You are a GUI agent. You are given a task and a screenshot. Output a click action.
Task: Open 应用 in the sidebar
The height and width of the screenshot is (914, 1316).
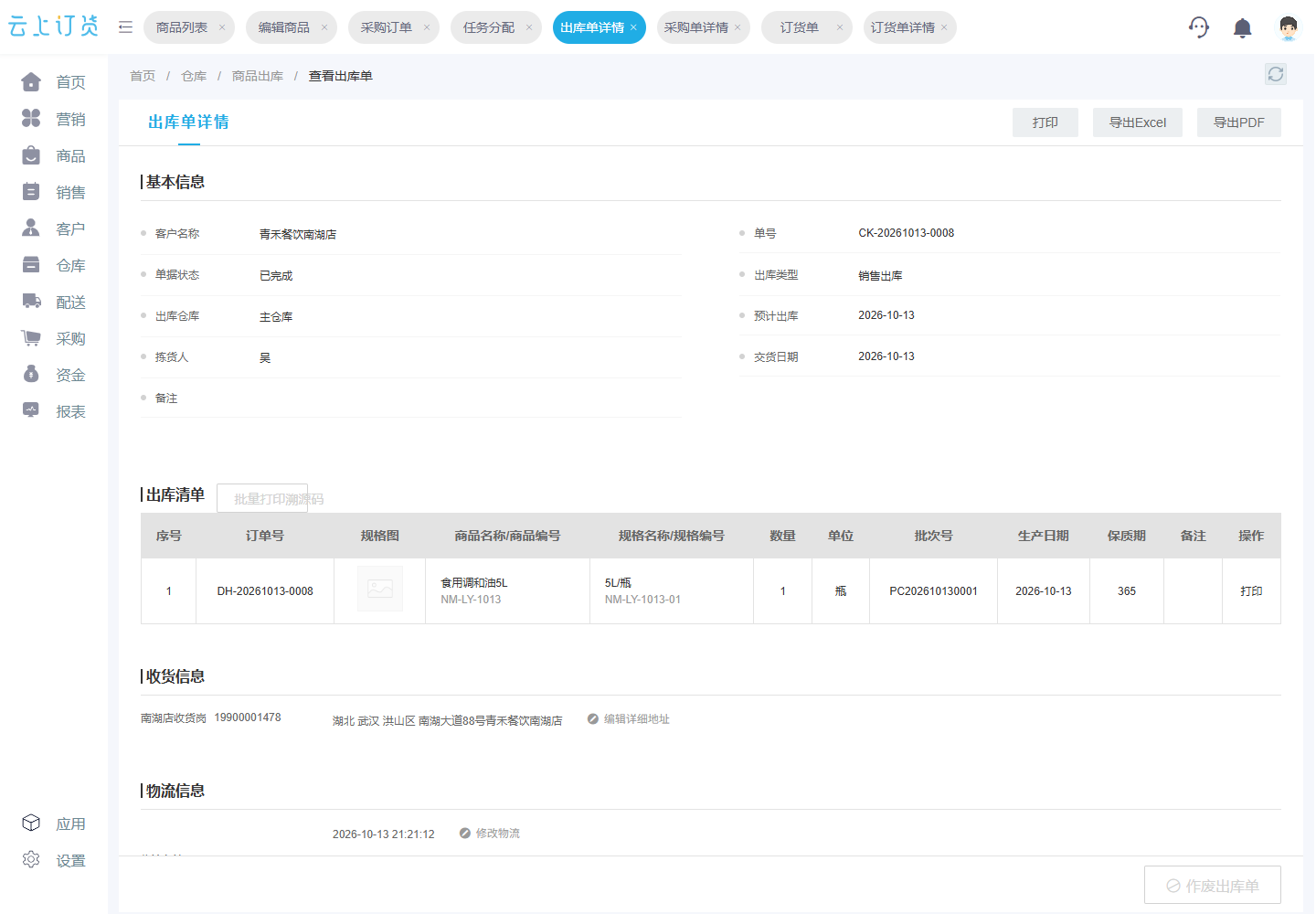[54, 824]
